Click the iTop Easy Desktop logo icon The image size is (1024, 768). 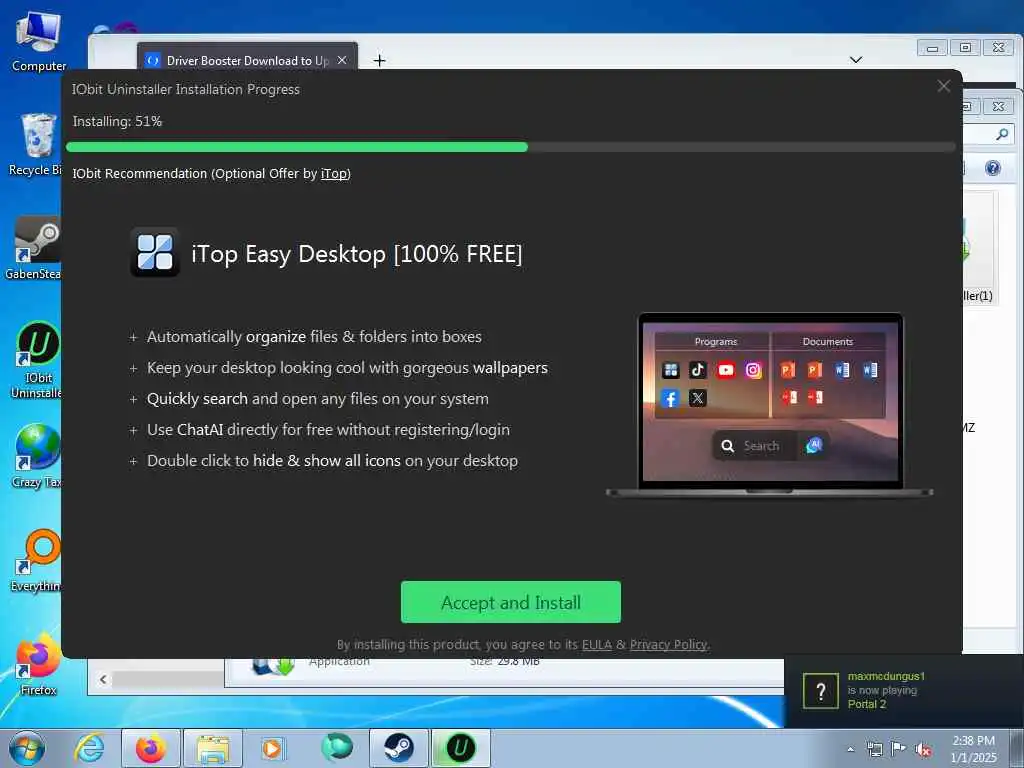click(155, 253)
